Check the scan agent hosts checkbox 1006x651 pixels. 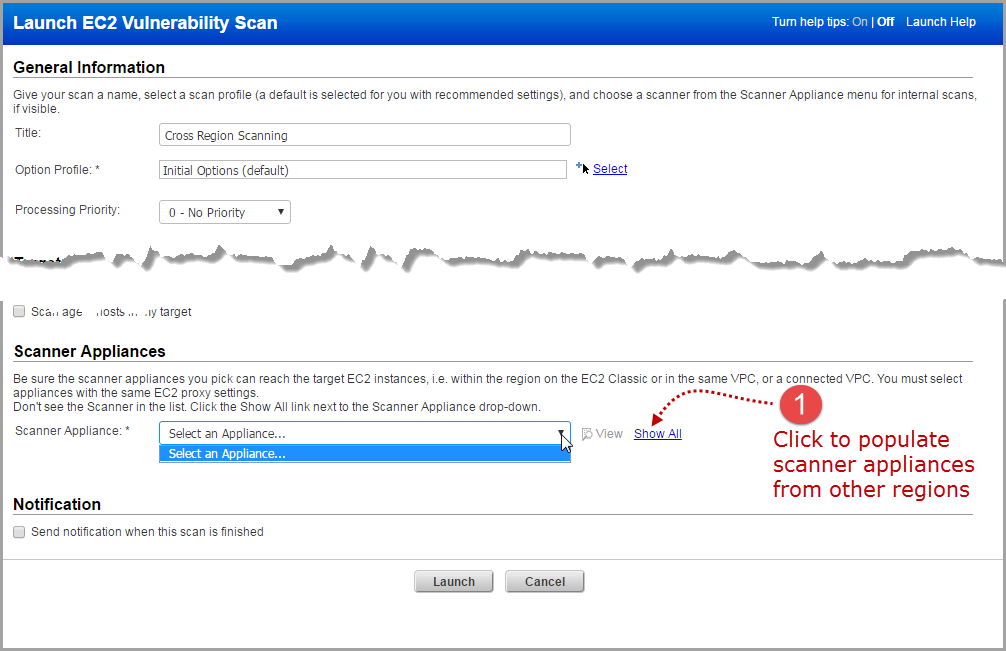coord(19,311)
